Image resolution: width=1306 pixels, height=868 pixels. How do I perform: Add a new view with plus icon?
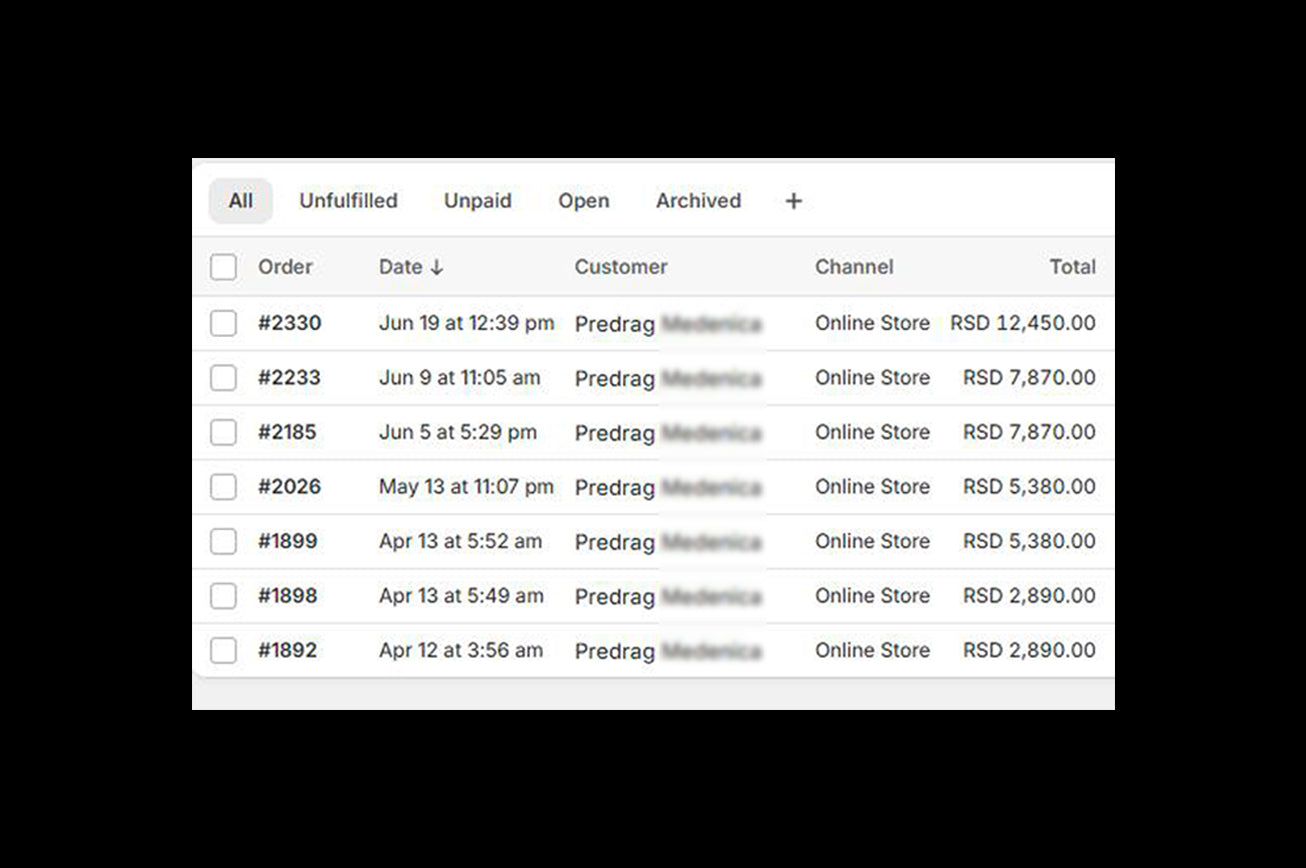click(x=793, y=201)
